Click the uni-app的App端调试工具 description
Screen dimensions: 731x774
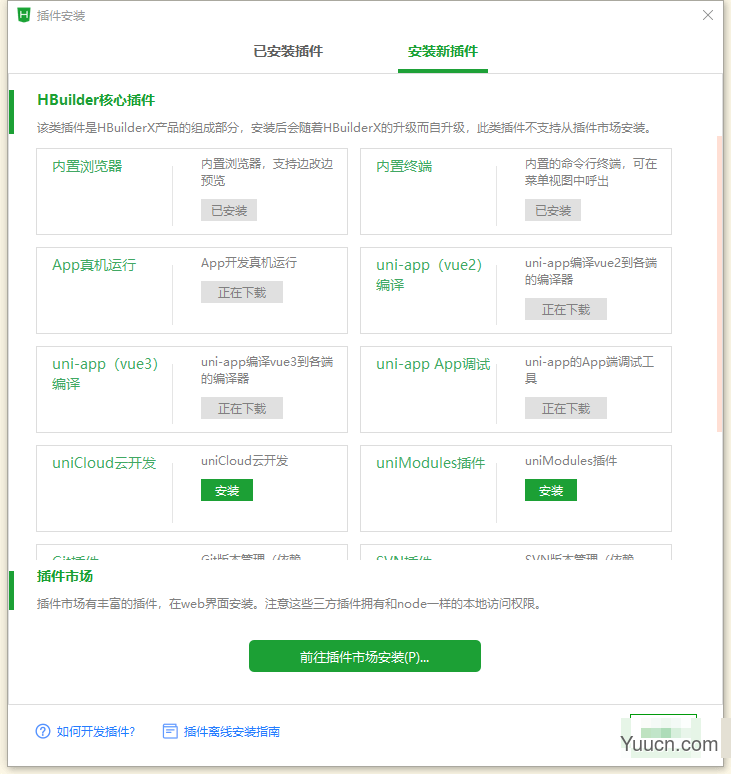click(589, 370)
